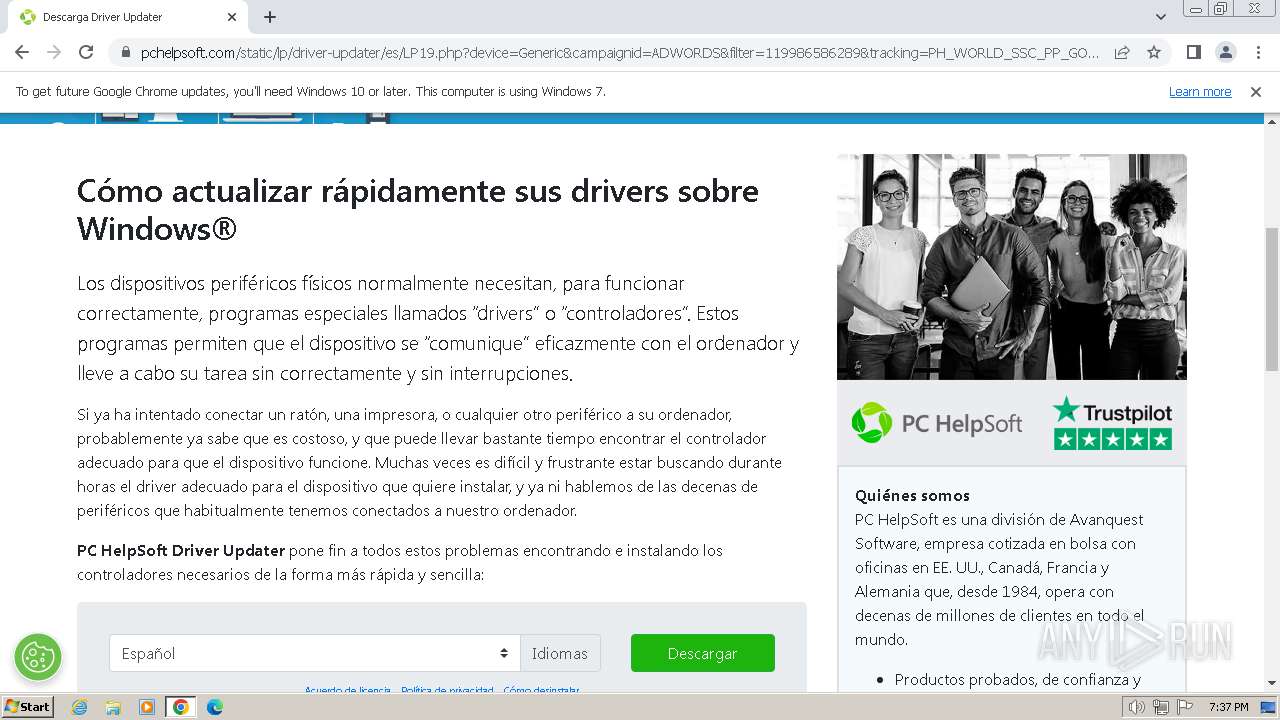Screen dimensions: 1280x720
Task: Open the Acuerdo de licencia link
Action: [347, 690]
